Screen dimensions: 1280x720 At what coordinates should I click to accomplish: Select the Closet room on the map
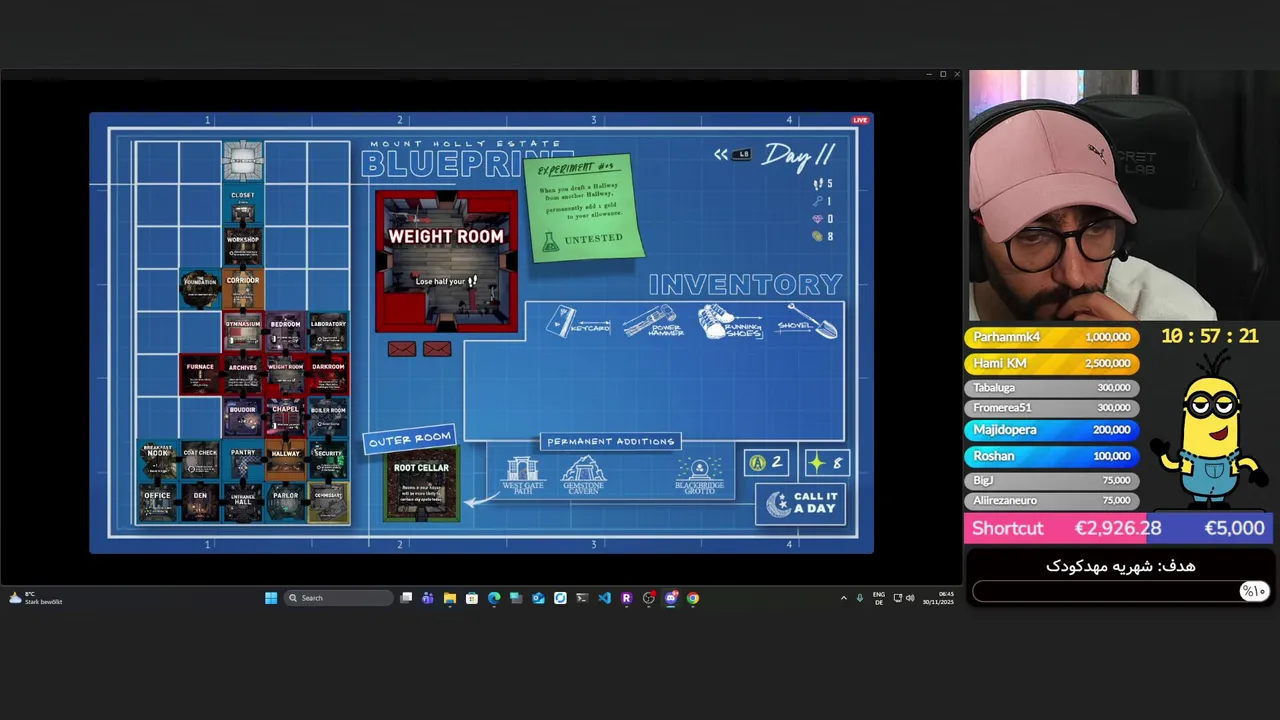click(x=243, y=205)
